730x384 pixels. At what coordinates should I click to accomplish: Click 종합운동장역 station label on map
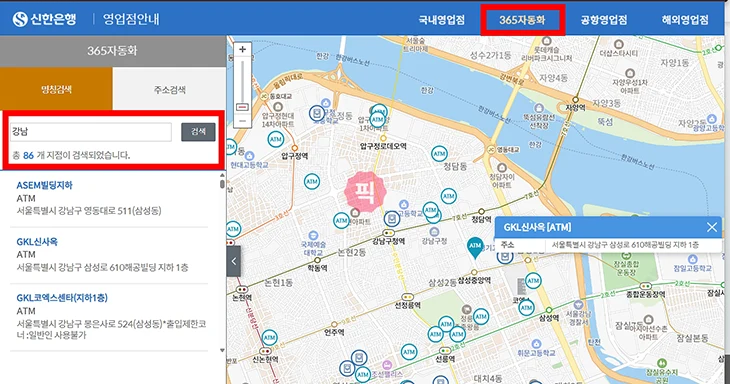pos(645,294)
